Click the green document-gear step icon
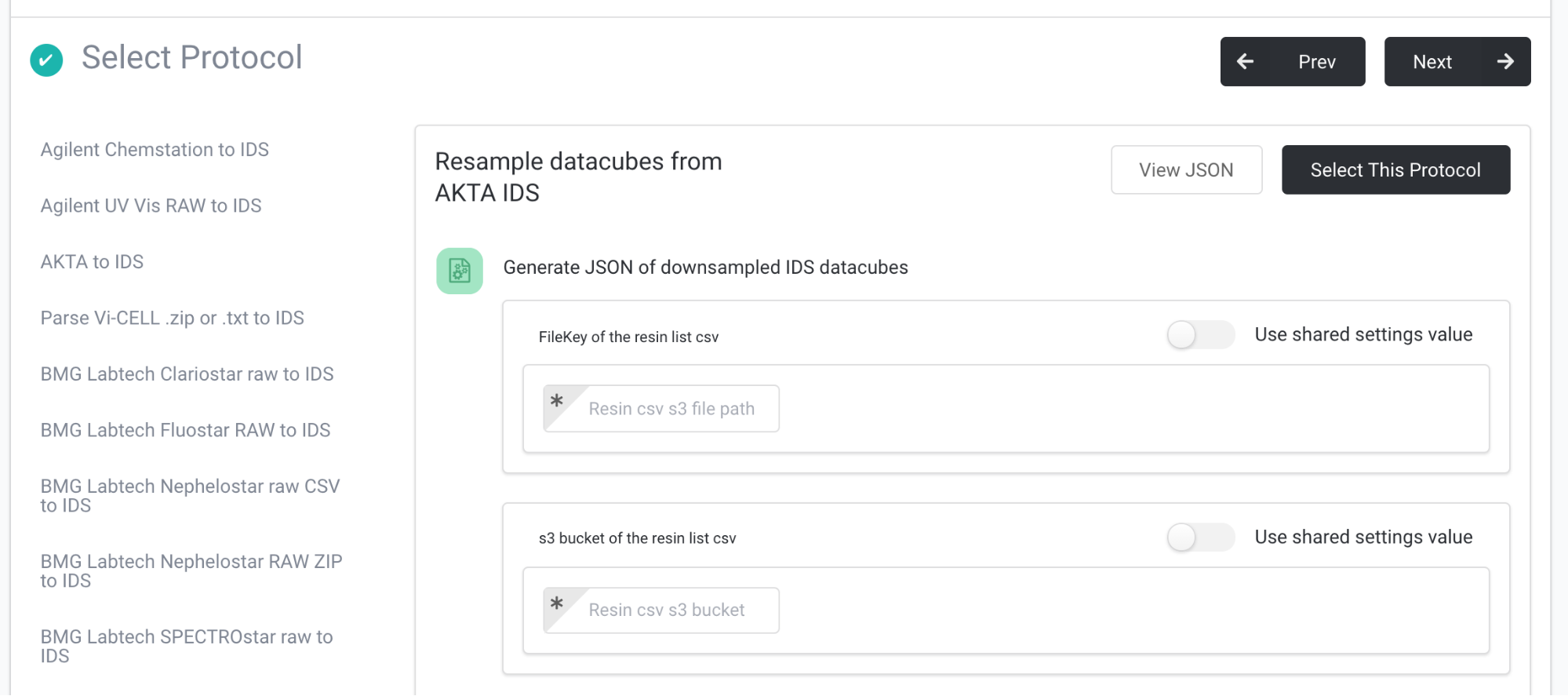1568x696 pixels. (x=460, y=271)
